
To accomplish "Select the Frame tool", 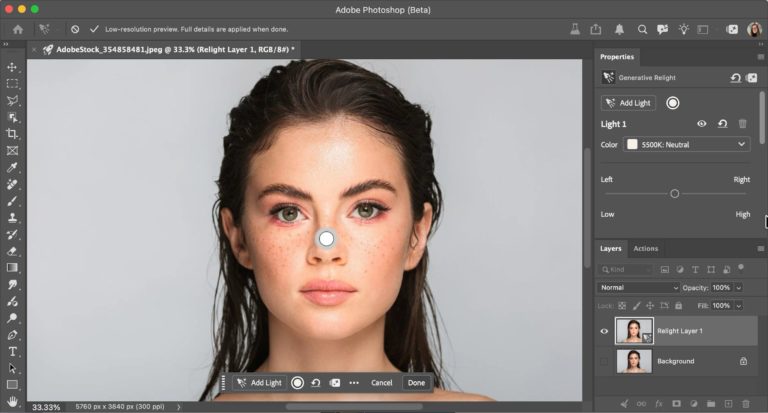I will [x=12, y=151].
